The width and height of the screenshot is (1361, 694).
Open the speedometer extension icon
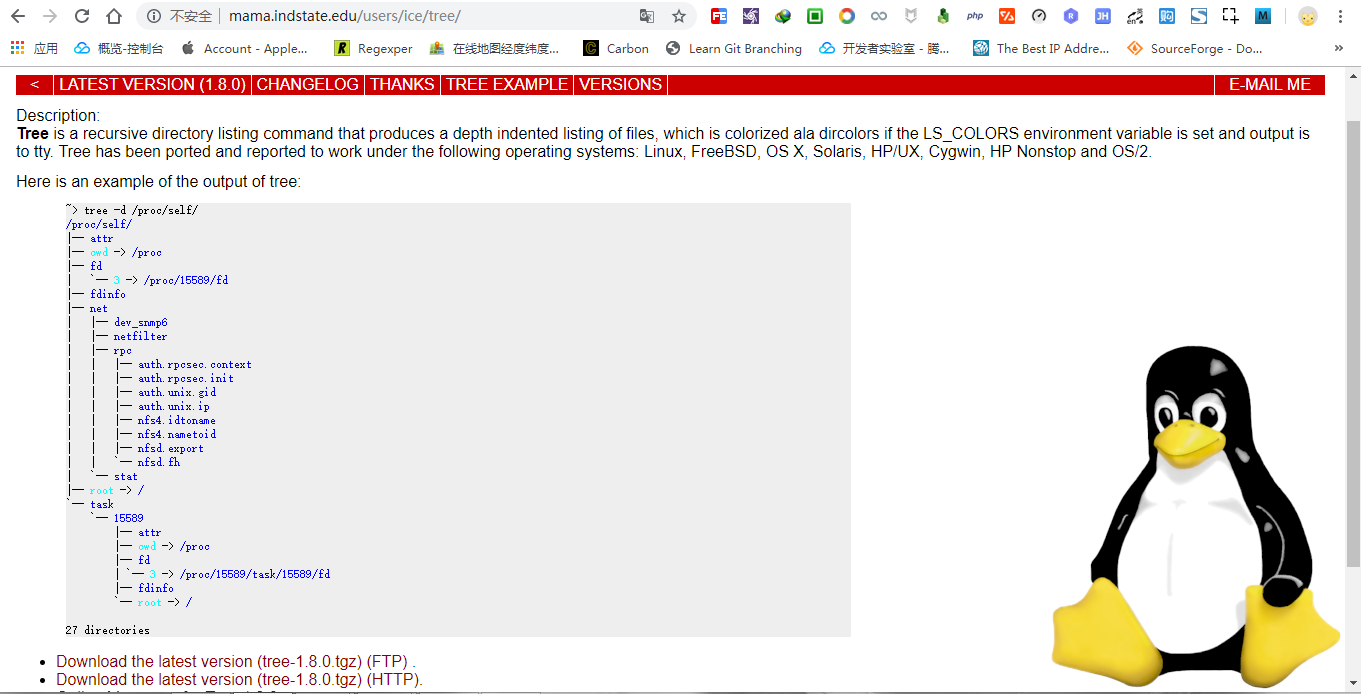(1039, 16)
